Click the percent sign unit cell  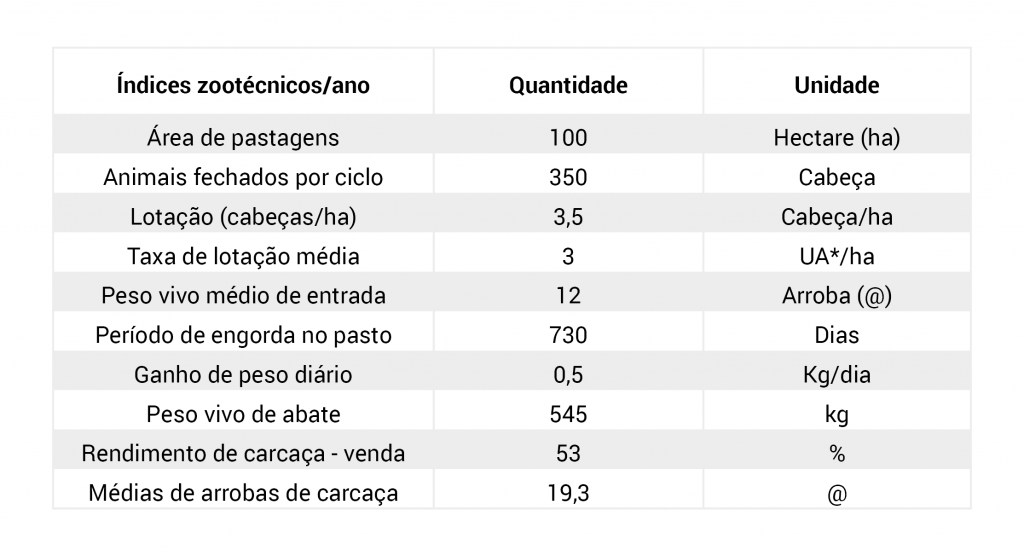tap(837, 453)
